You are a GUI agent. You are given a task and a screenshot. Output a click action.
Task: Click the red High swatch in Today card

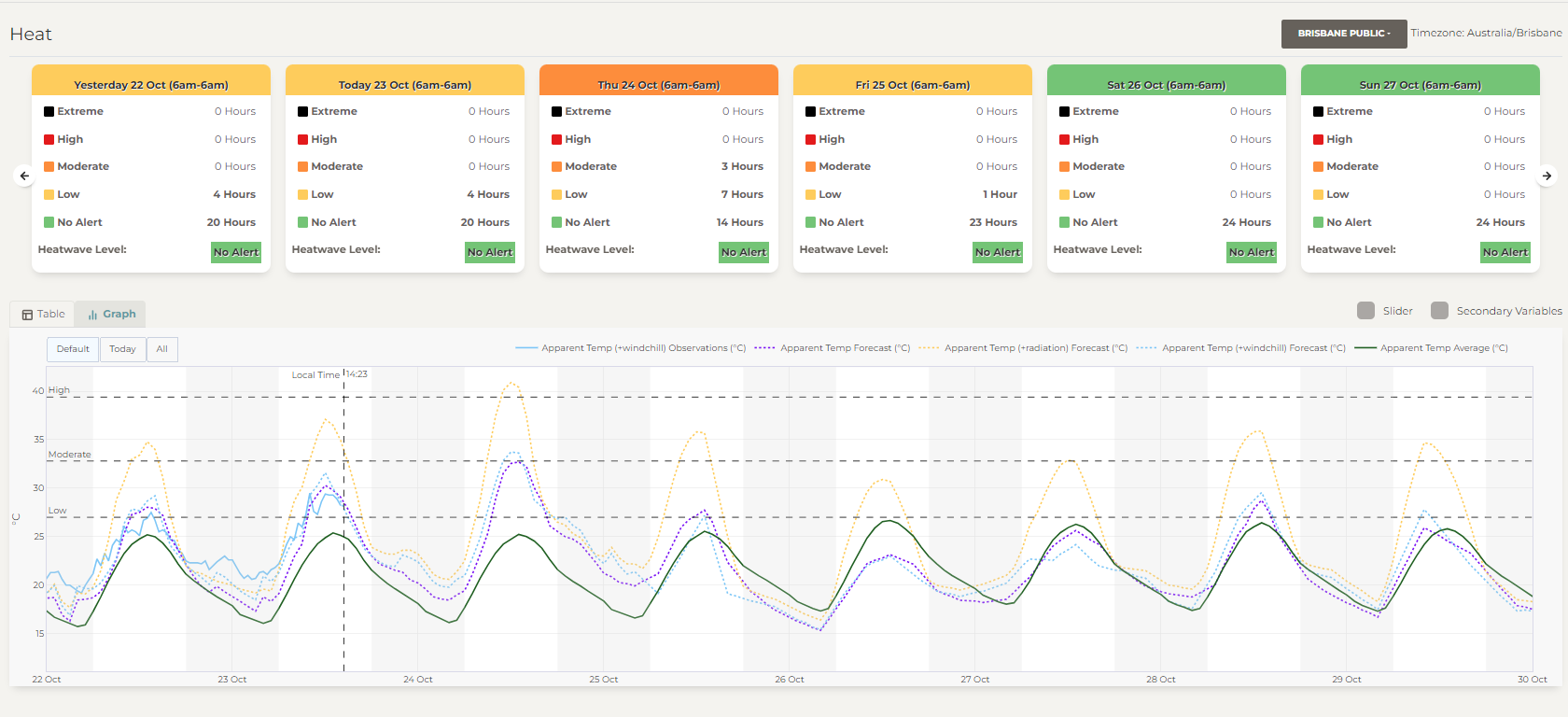tap(302, 139)
